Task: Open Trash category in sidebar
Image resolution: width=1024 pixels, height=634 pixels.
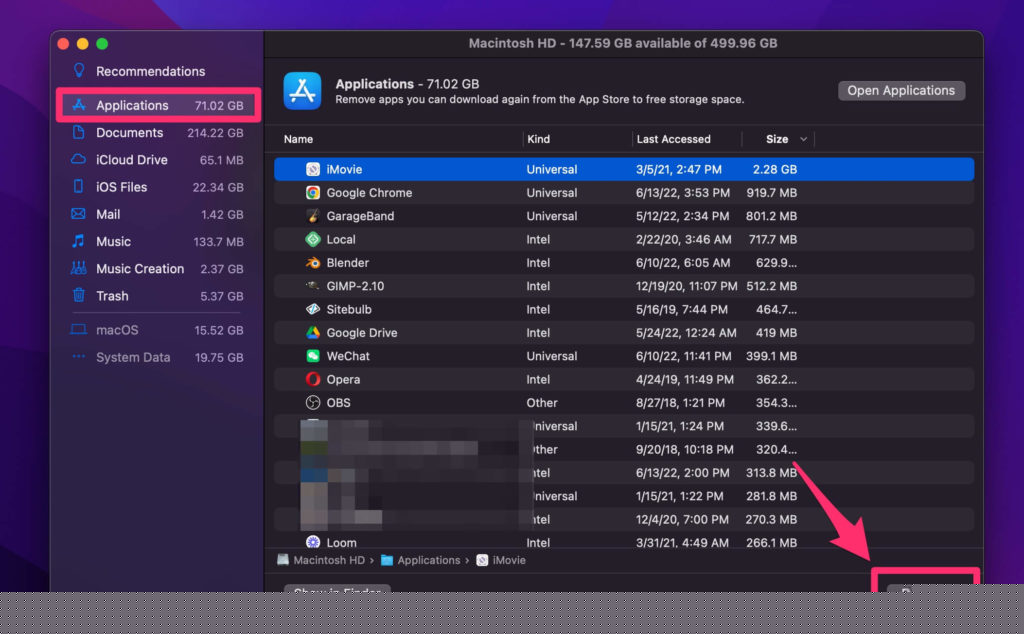Action: [112, 296]
